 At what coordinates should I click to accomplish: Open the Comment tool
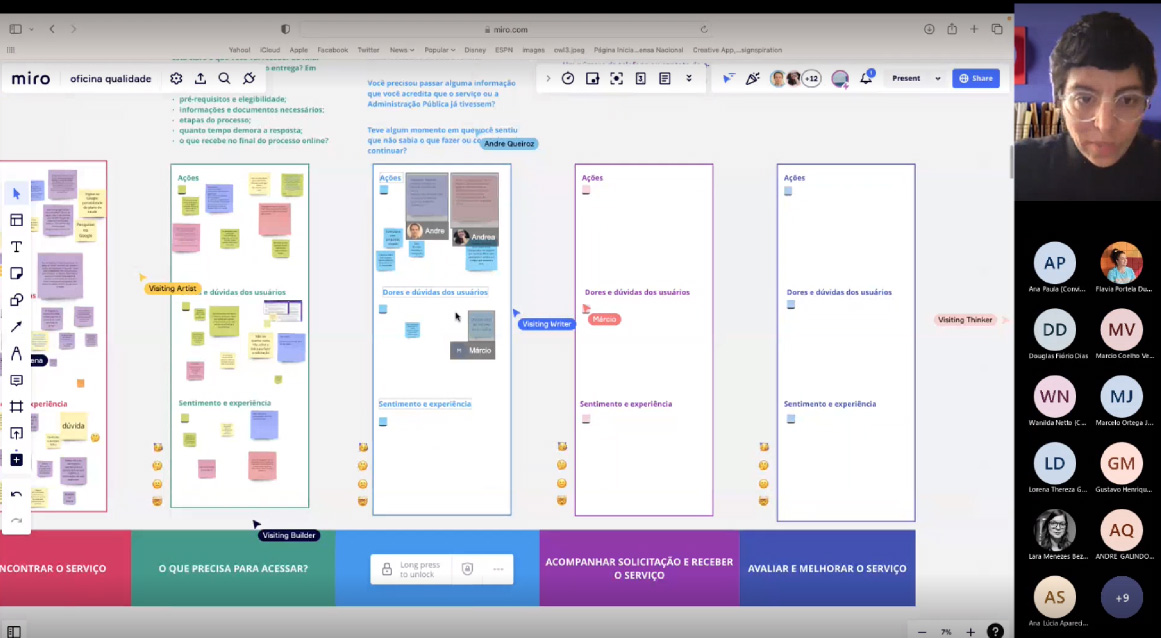[x=16, y=381]
